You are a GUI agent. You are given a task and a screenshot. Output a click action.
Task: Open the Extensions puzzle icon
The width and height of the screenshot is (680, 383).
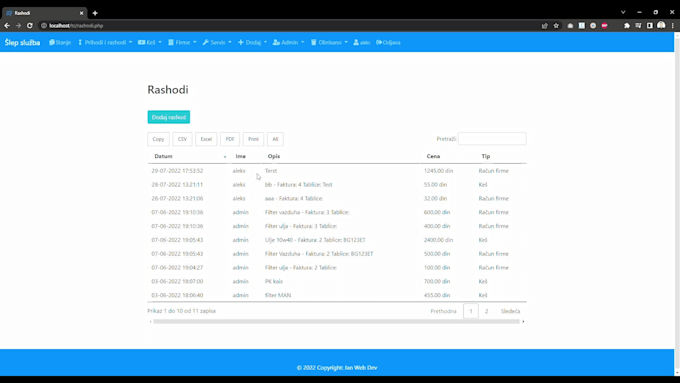(x=627, y=26)
